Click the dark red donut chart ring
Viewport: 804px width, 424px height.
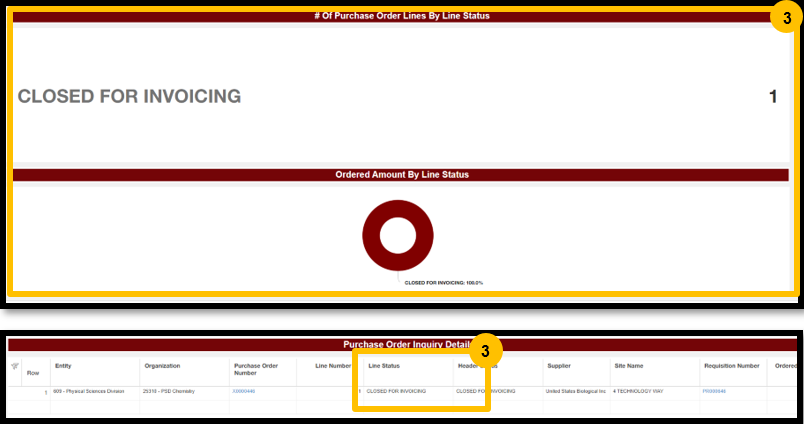[398, 235]
